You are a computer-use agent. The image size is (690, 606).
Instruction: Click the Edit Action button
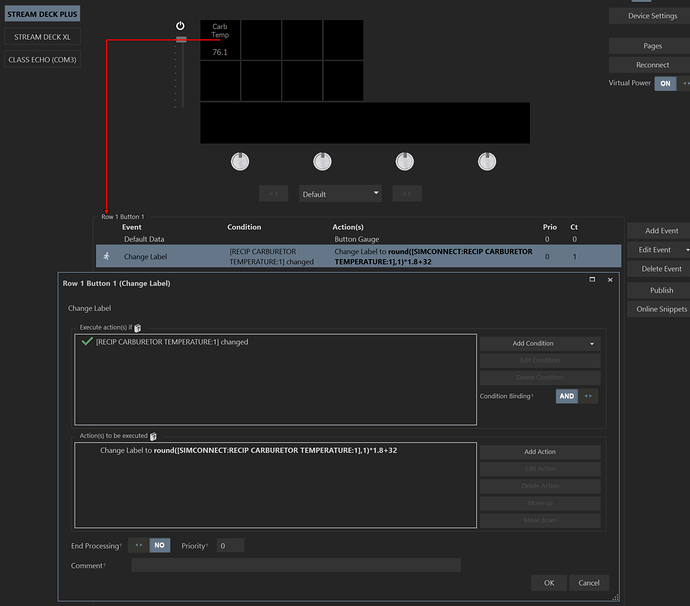tap(540, 469)
